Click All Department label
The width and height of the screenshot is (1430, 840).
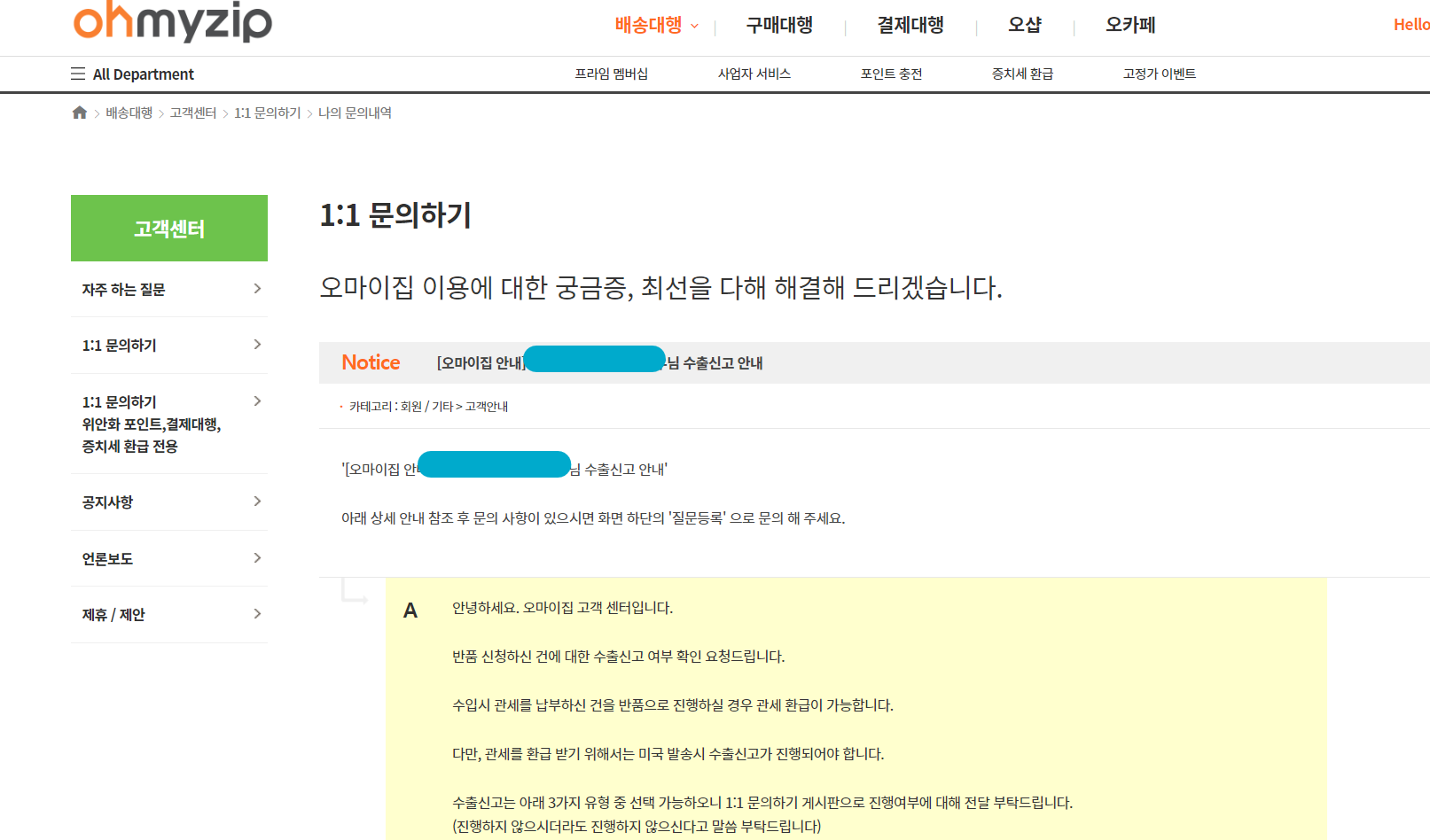[144, 74]
